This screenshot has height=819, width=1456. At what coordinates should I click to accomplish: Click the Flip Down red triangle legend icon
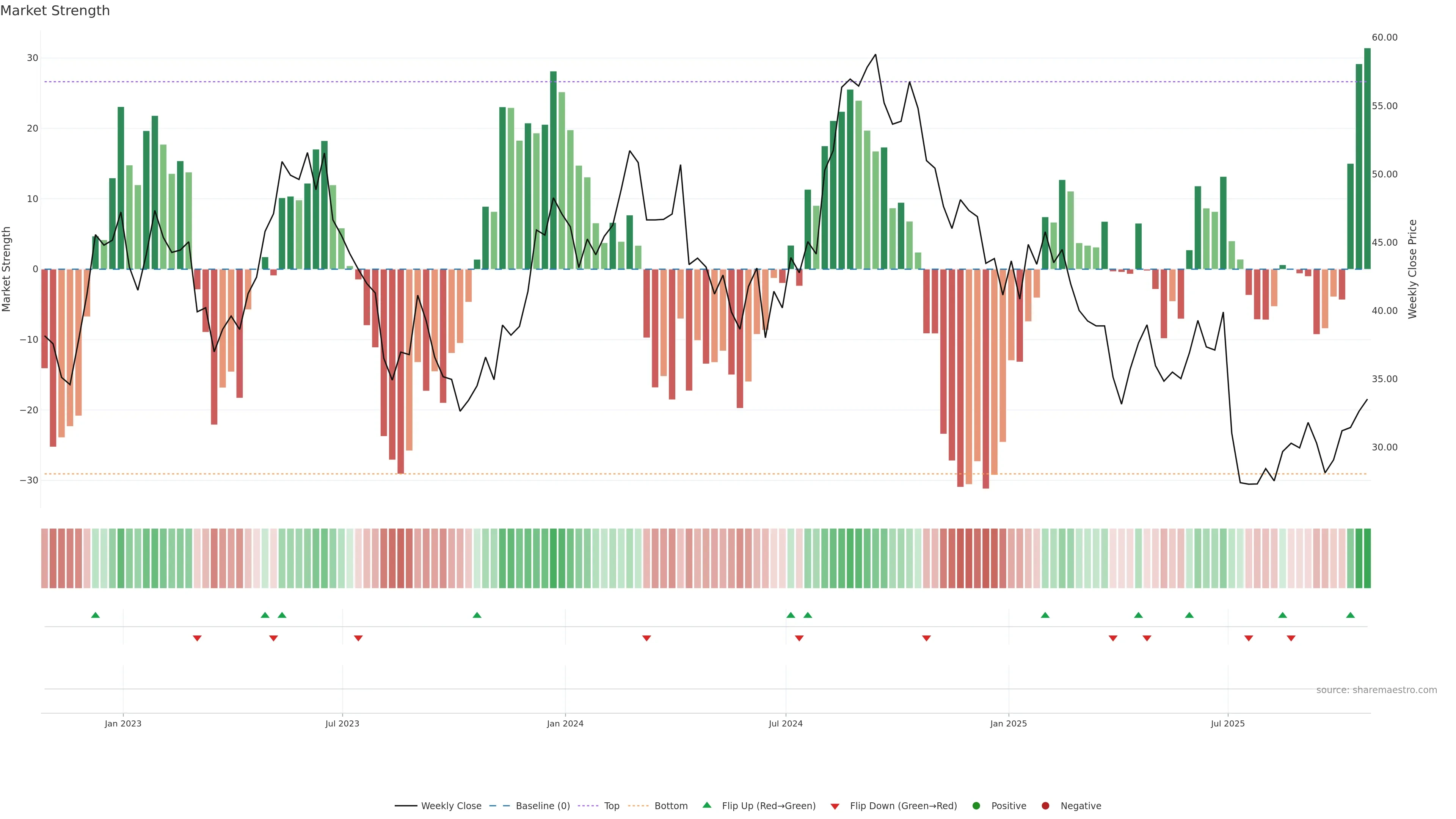point(835,806)
